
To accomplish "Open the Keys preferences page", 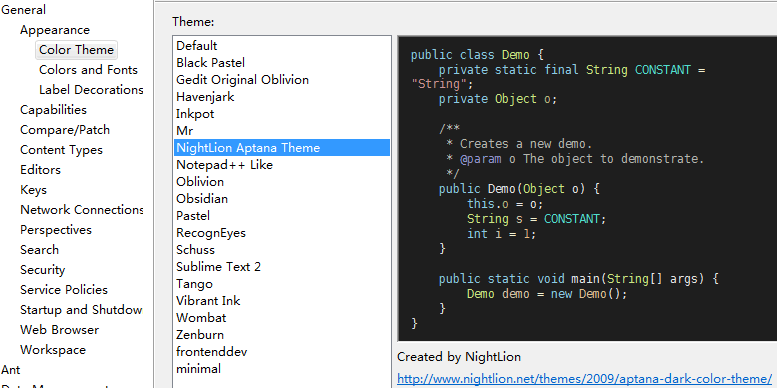I will [33, 190].
